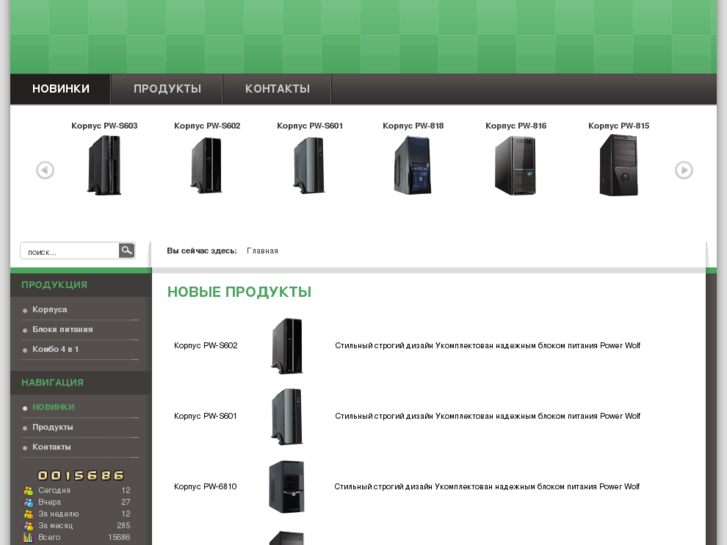Click Корпус PW-S603 title in carousel
Viewport: 727px width, 545px height.
(x=104, y=126)
